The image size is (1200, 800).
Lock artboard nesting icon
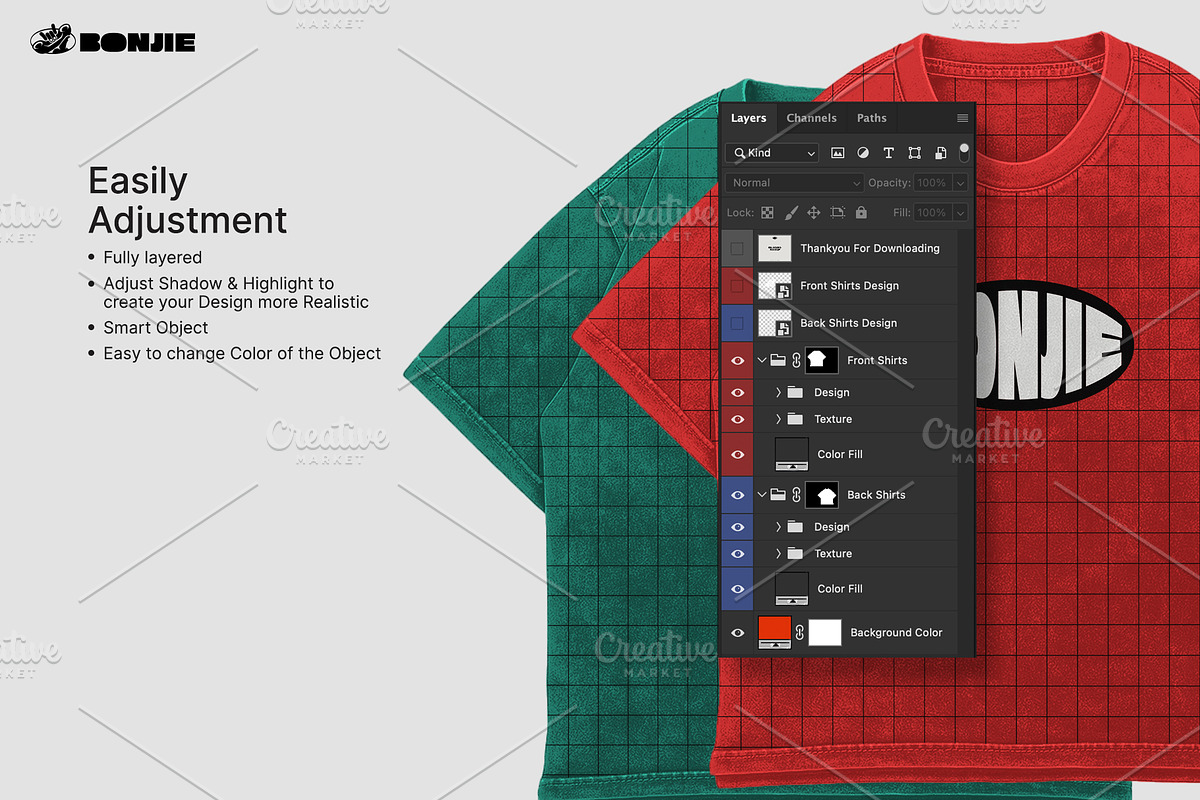tap(837, 213)
